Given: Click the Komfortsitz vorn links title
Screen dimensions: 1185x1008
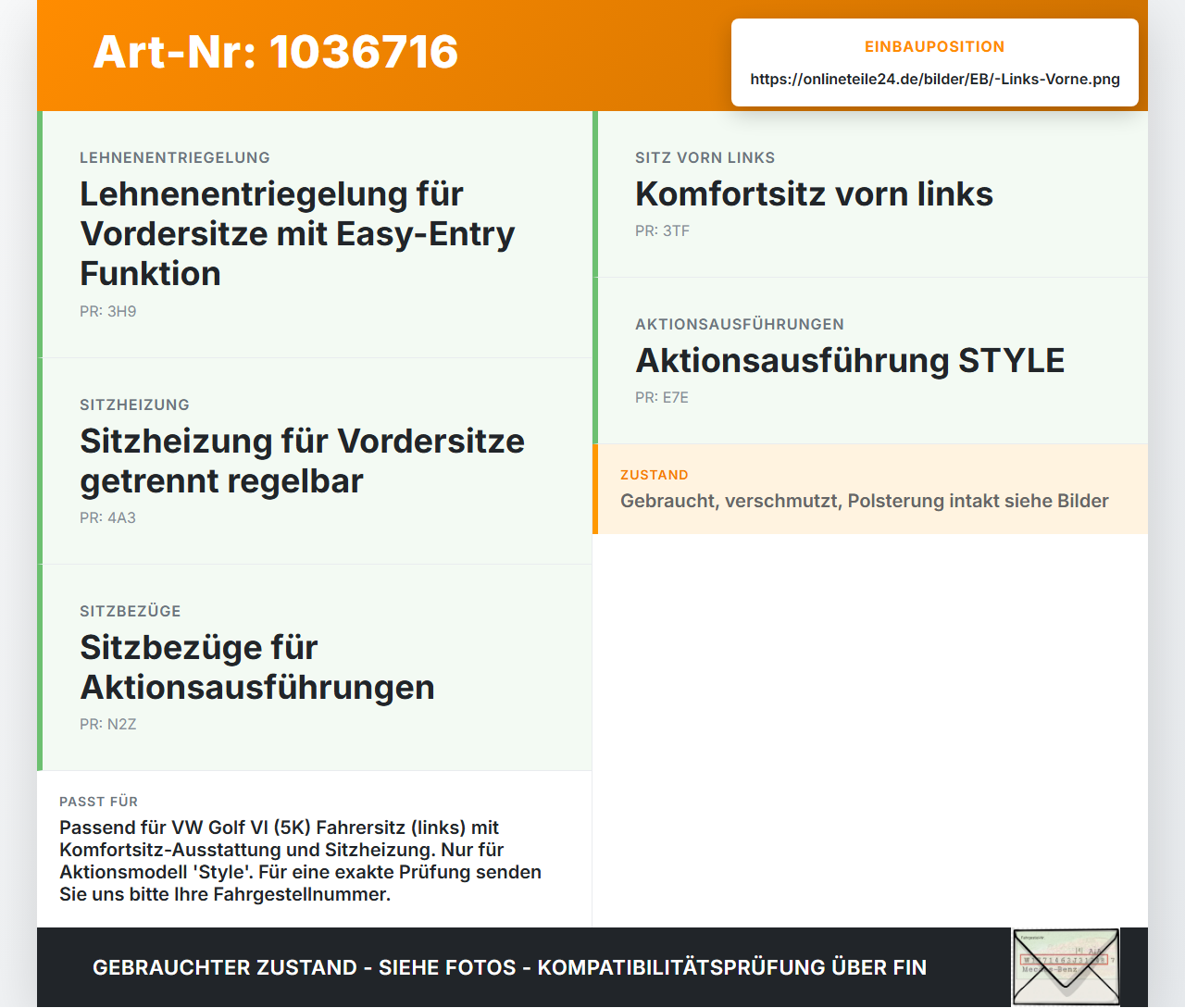Looking at the screenshot, I should (x=814, y=193).
